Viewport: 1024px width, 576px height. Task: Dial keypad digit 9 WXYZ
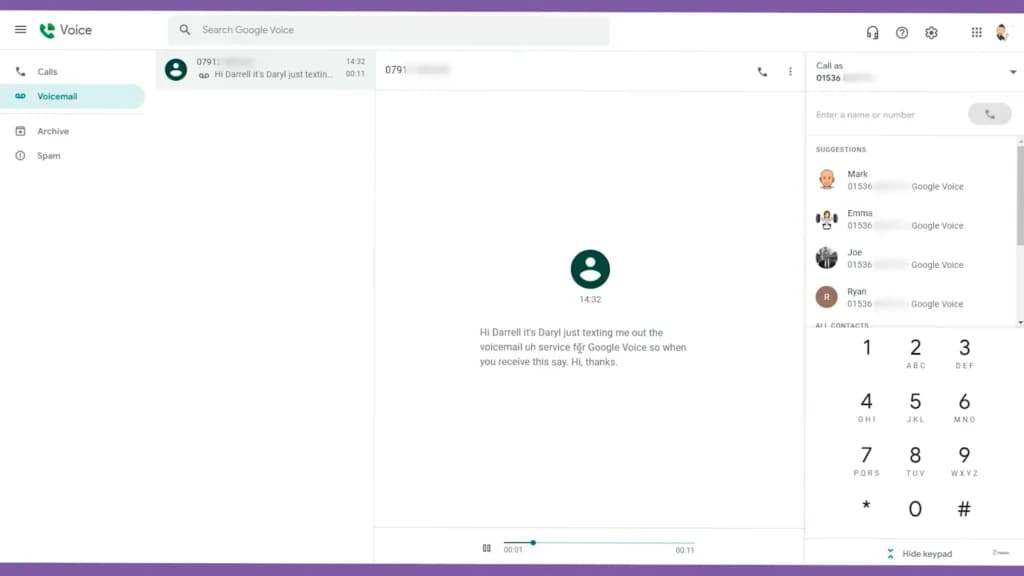965,460
